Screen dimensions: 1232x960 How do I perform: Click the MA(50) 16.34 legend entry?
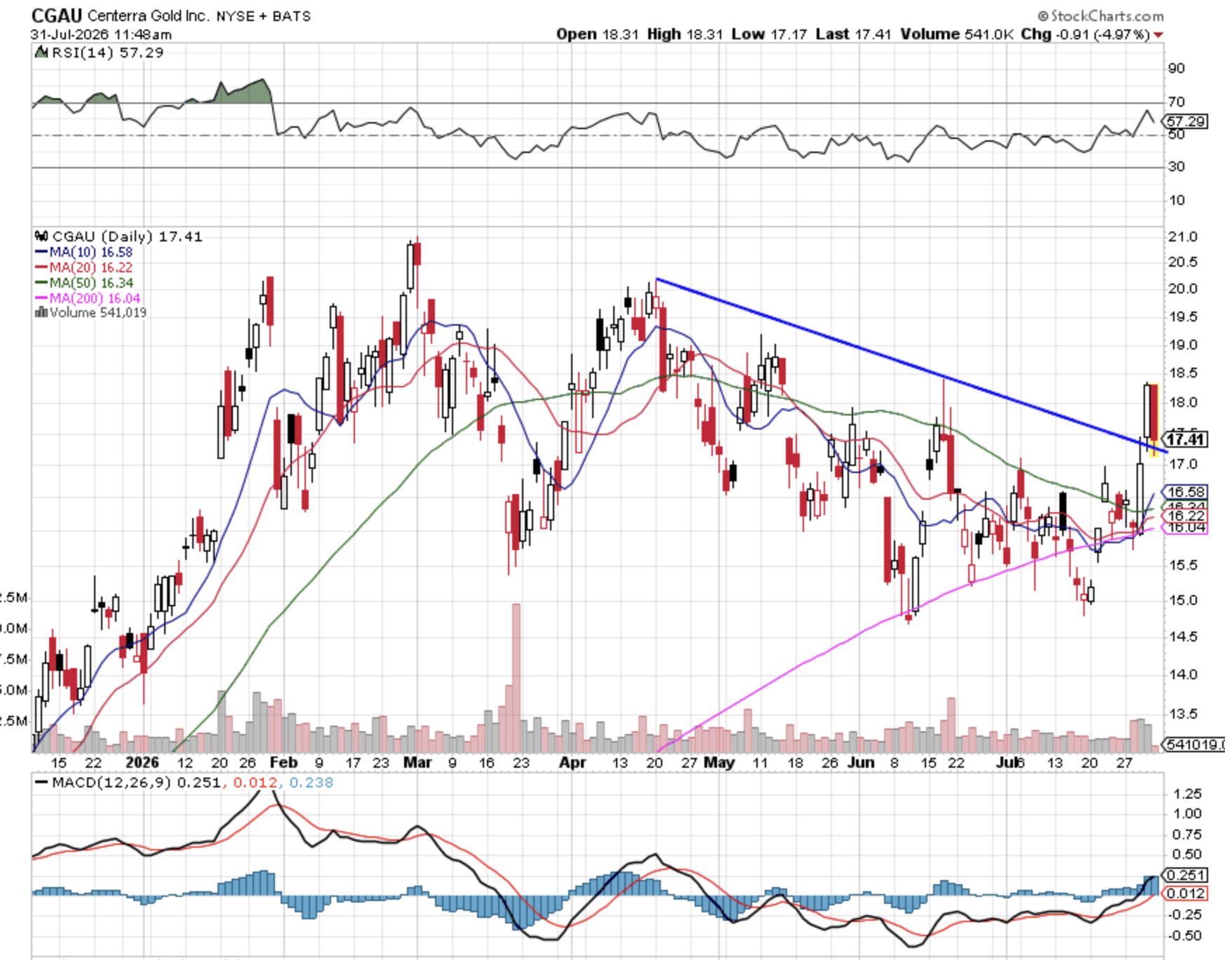coord(84,283)
